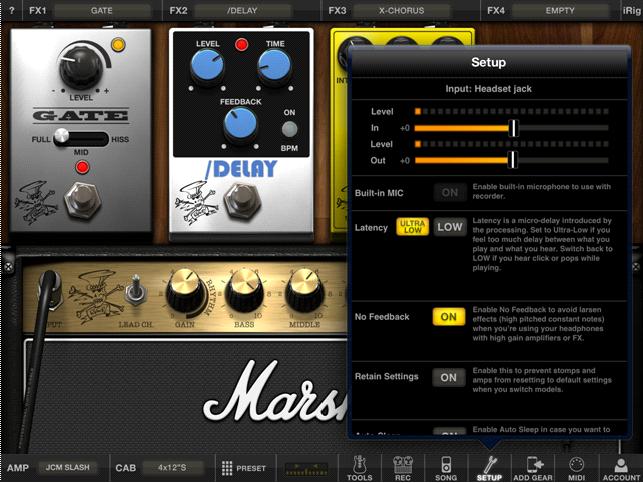Click the Delay pedal TIME knob

pyautogui.click(x=274, y=66)
